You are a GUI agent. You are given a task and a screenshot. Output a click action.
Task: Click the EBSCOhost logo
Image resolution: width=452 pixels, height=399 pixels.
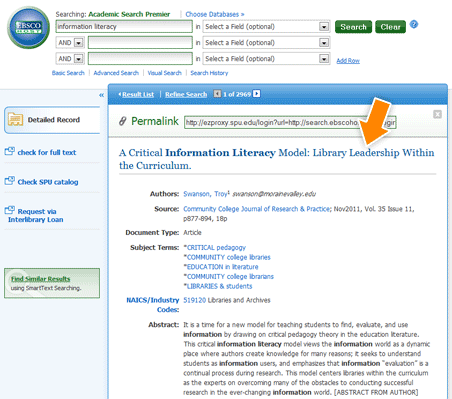29,27
